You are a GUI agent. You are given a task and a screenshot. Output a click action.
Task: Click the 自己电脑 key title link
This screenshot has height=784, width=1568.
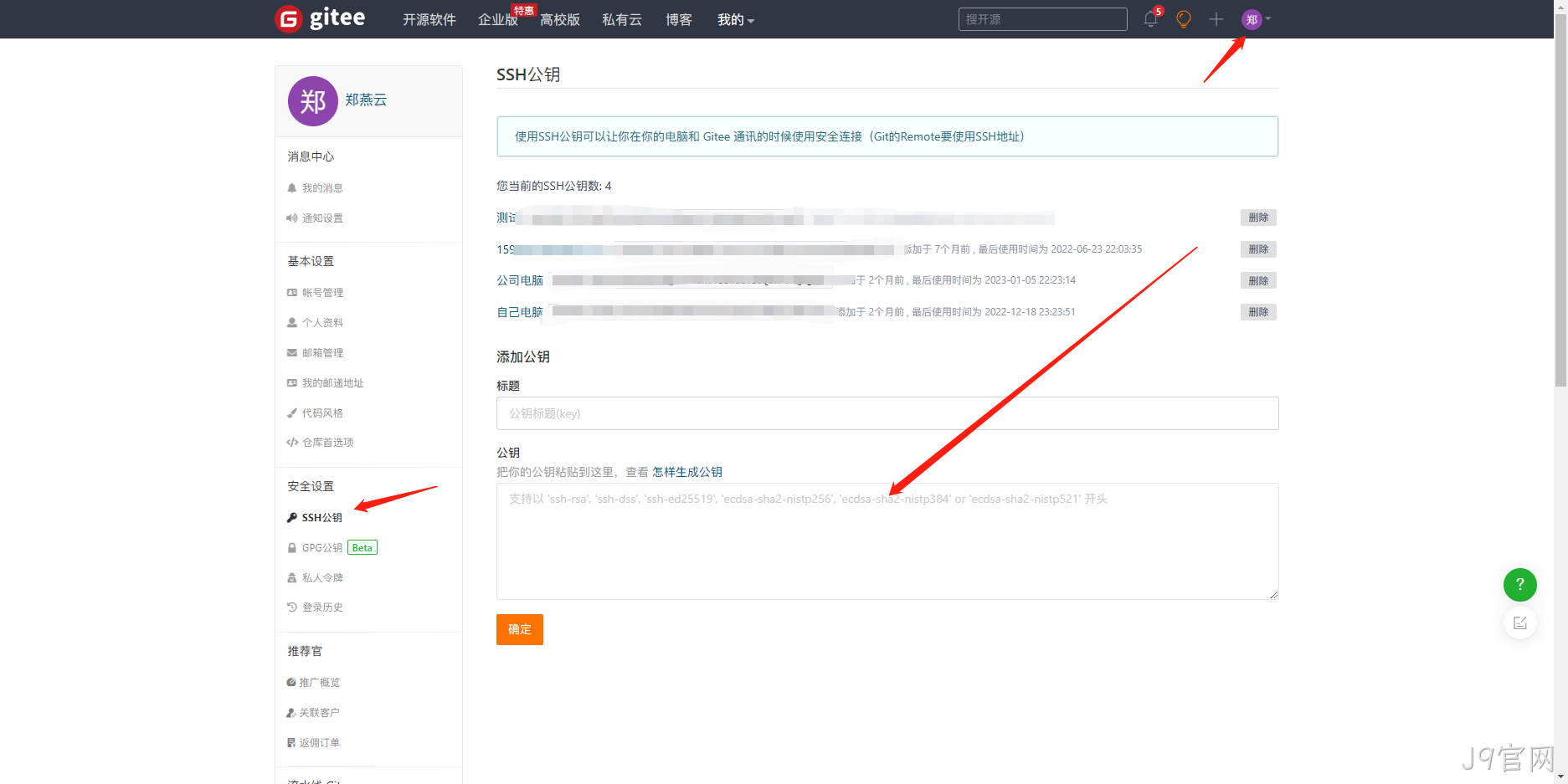(x=520, y=312)
